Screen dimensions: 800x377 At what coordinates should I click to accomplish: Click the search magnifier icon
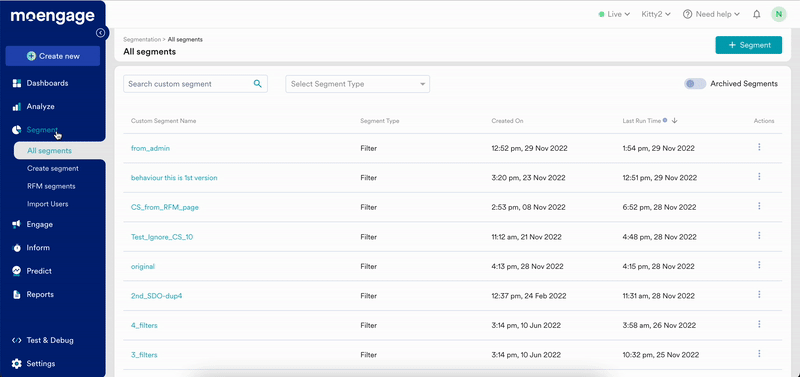258,84
